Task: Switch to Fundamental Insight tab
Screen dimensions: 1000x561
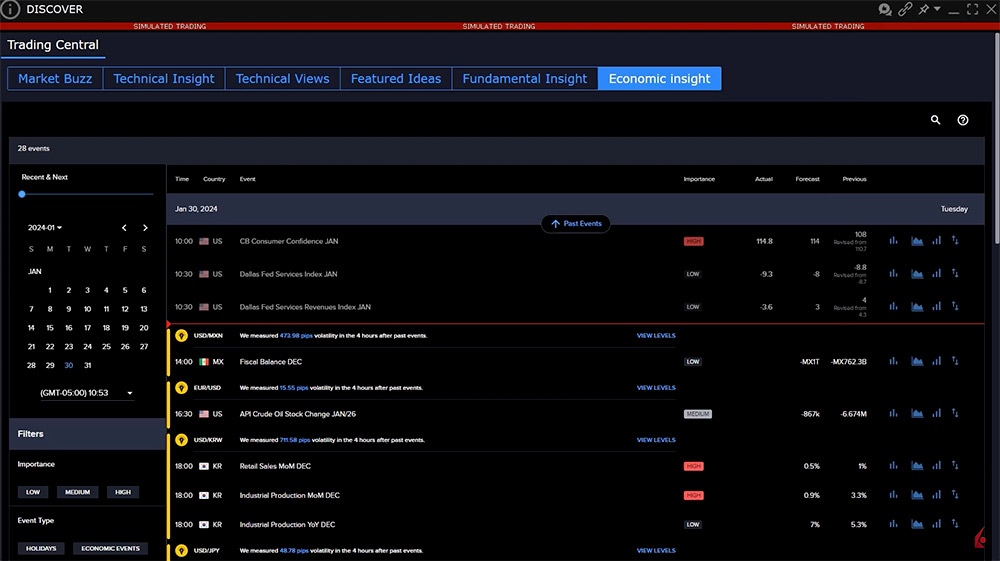Action: coord(525,78)
